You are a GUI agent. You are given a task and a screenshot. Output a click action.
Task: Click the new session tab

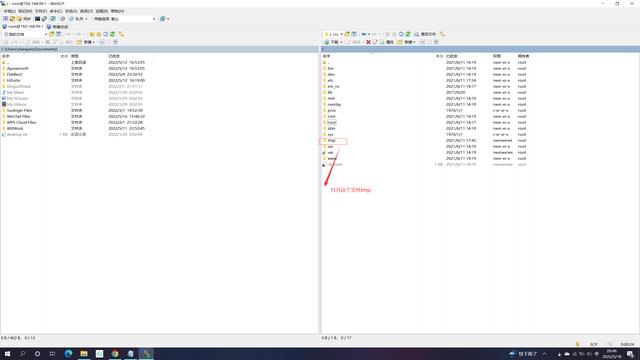(x=58, y=27)
